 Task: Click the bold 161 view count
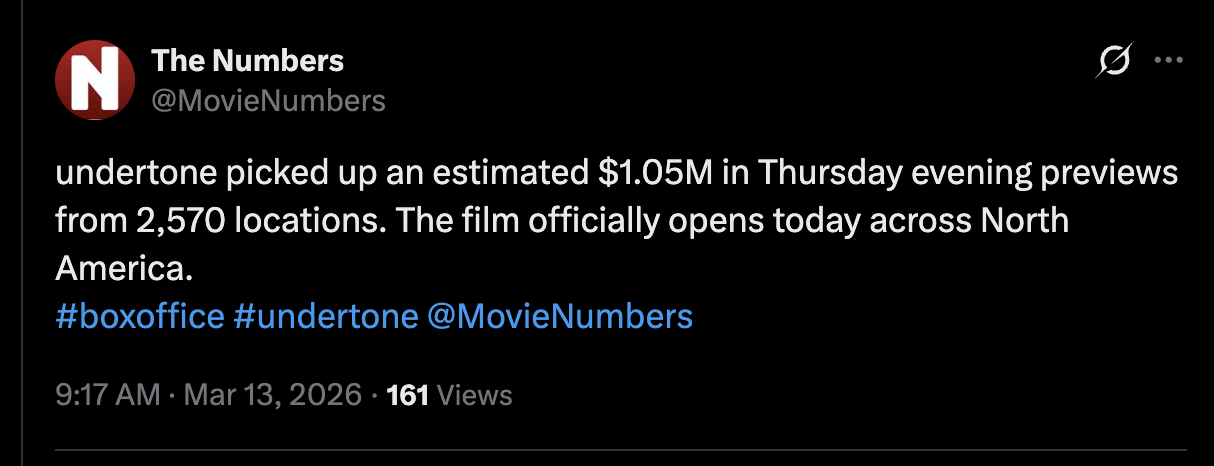click(407, 395)
